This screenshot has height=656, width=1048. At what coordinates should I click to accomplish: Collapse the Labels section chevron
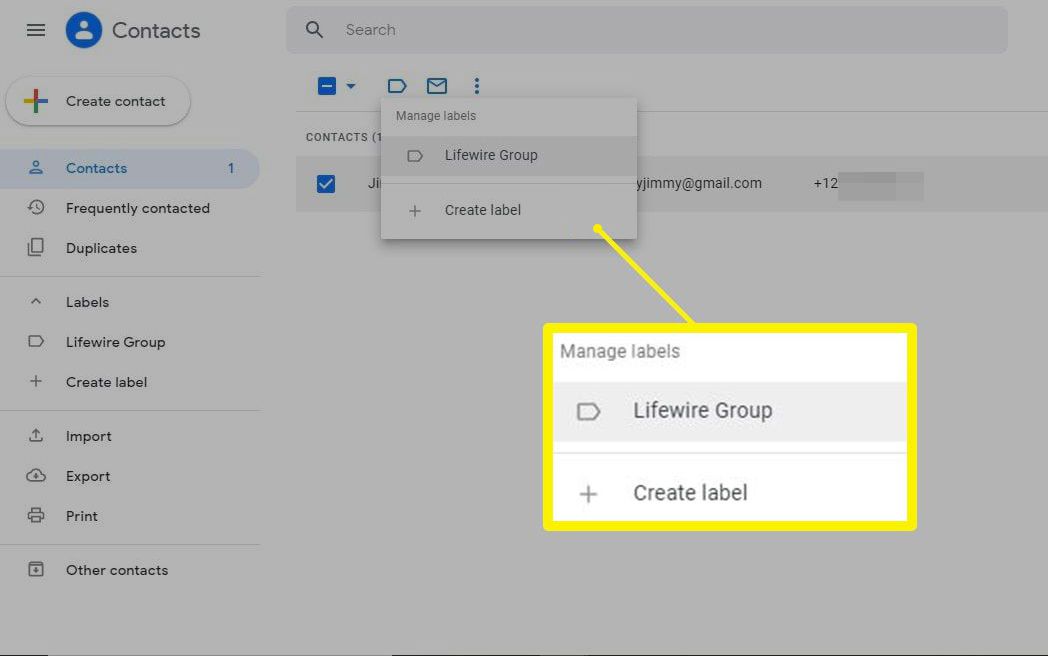pos(36,302)
